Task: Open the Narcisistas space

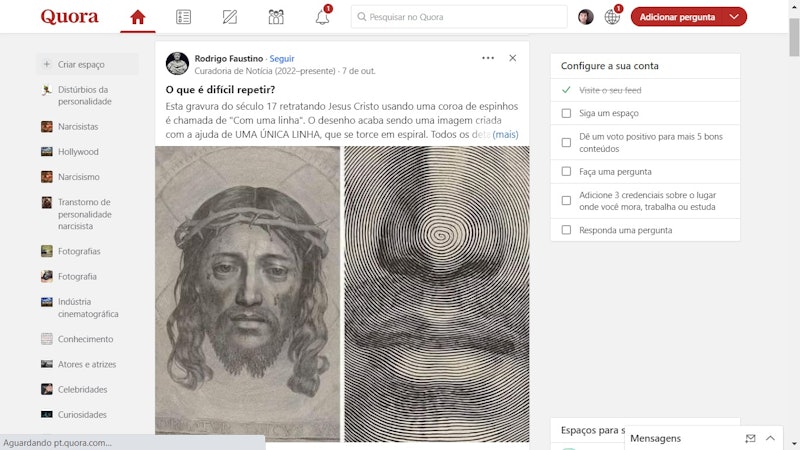Action: 78,127
